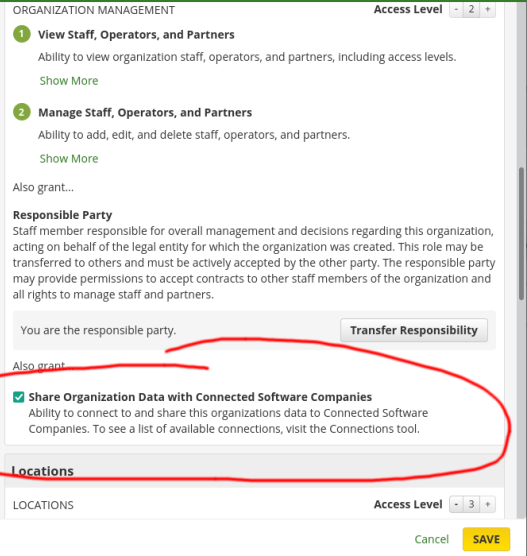Uncheck Share Organization Data with Connected Software Companies
The image size is (527, 556).
(18, 397)
